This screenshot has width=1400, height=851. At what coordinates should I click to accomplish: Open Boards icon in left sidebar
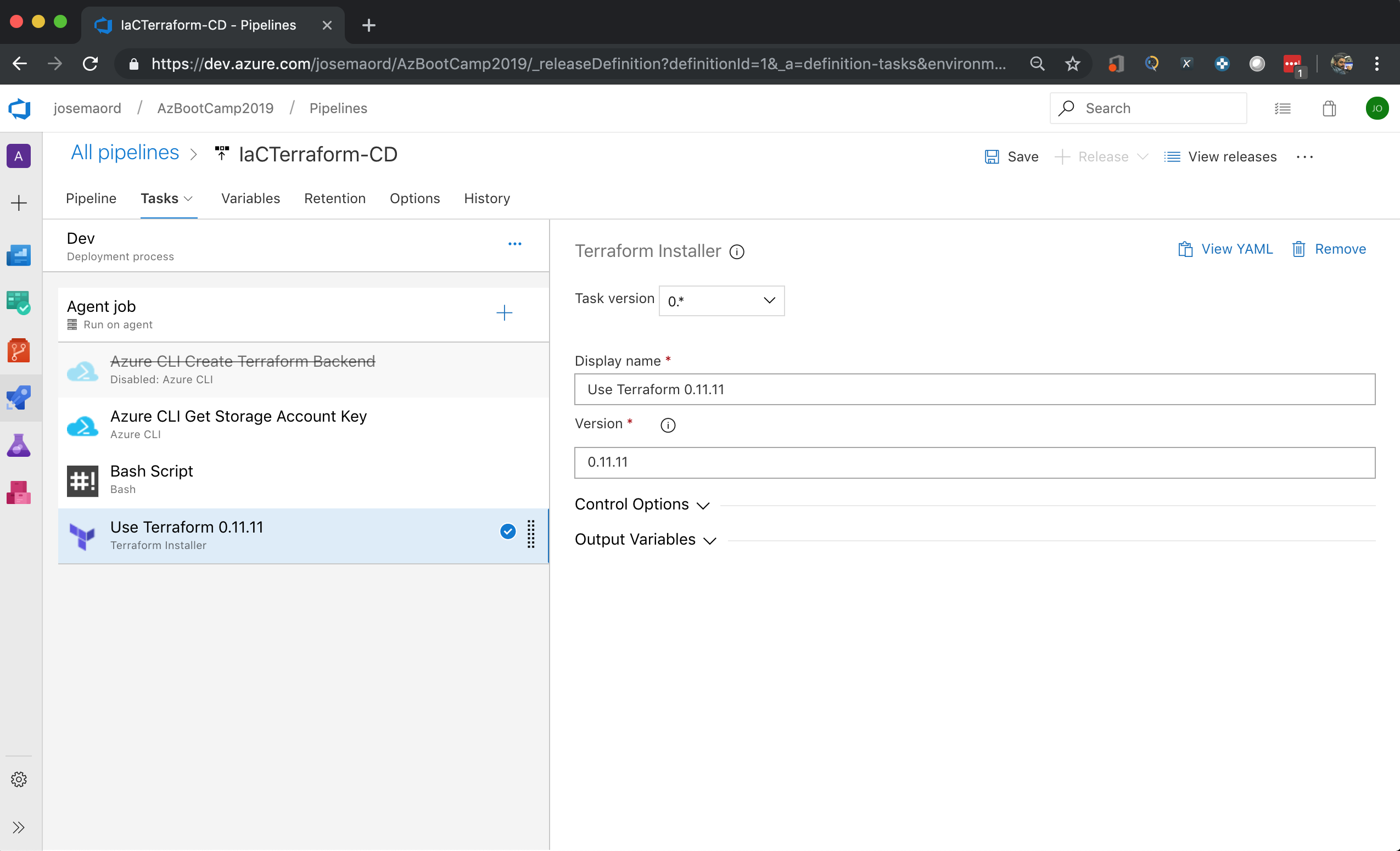pos(19,303)
